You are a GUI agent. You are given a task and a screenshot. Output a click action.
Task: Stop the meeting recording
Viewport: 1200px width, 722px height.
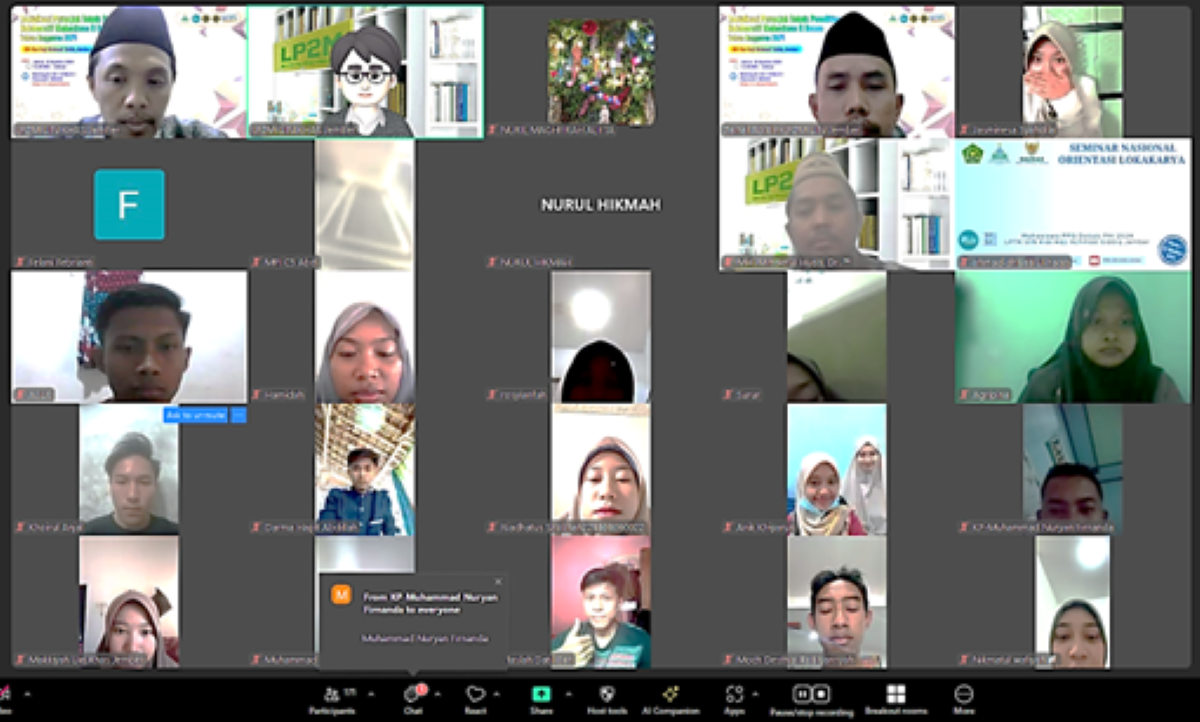(x=821, y=694)
